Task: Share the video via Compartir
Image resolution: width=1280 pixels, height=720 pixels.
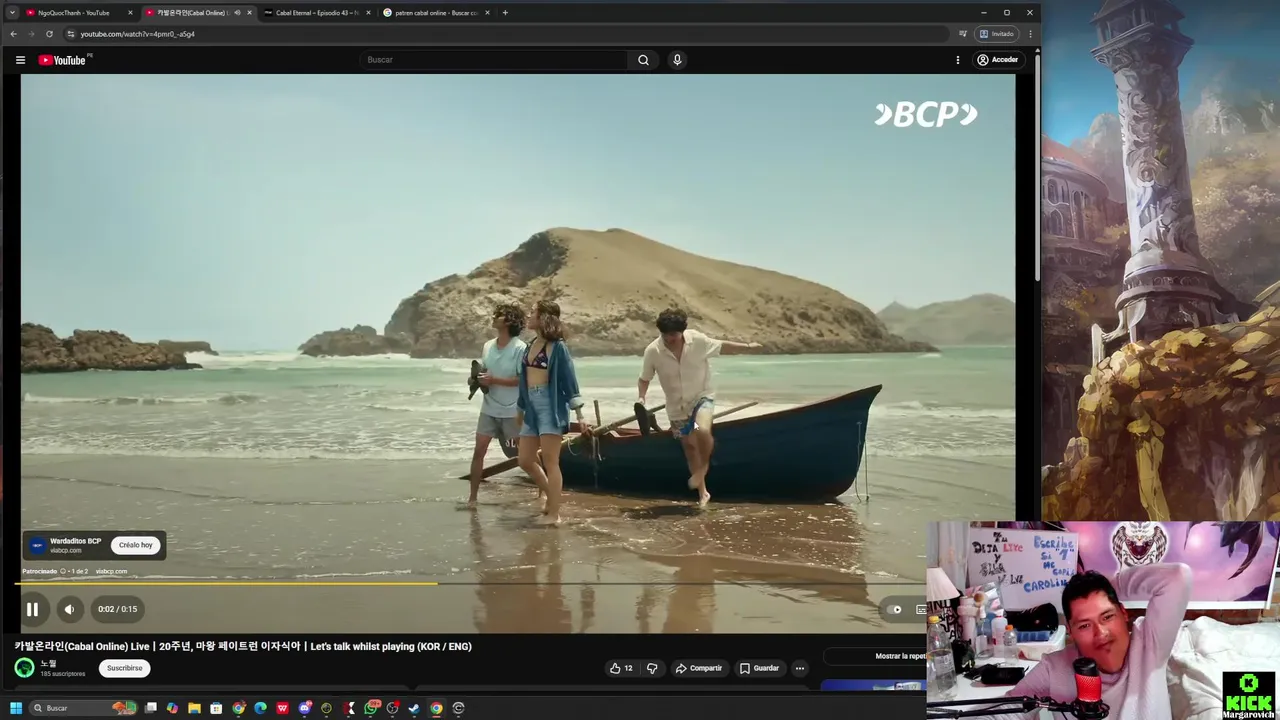Action: [x=698, y=668]
